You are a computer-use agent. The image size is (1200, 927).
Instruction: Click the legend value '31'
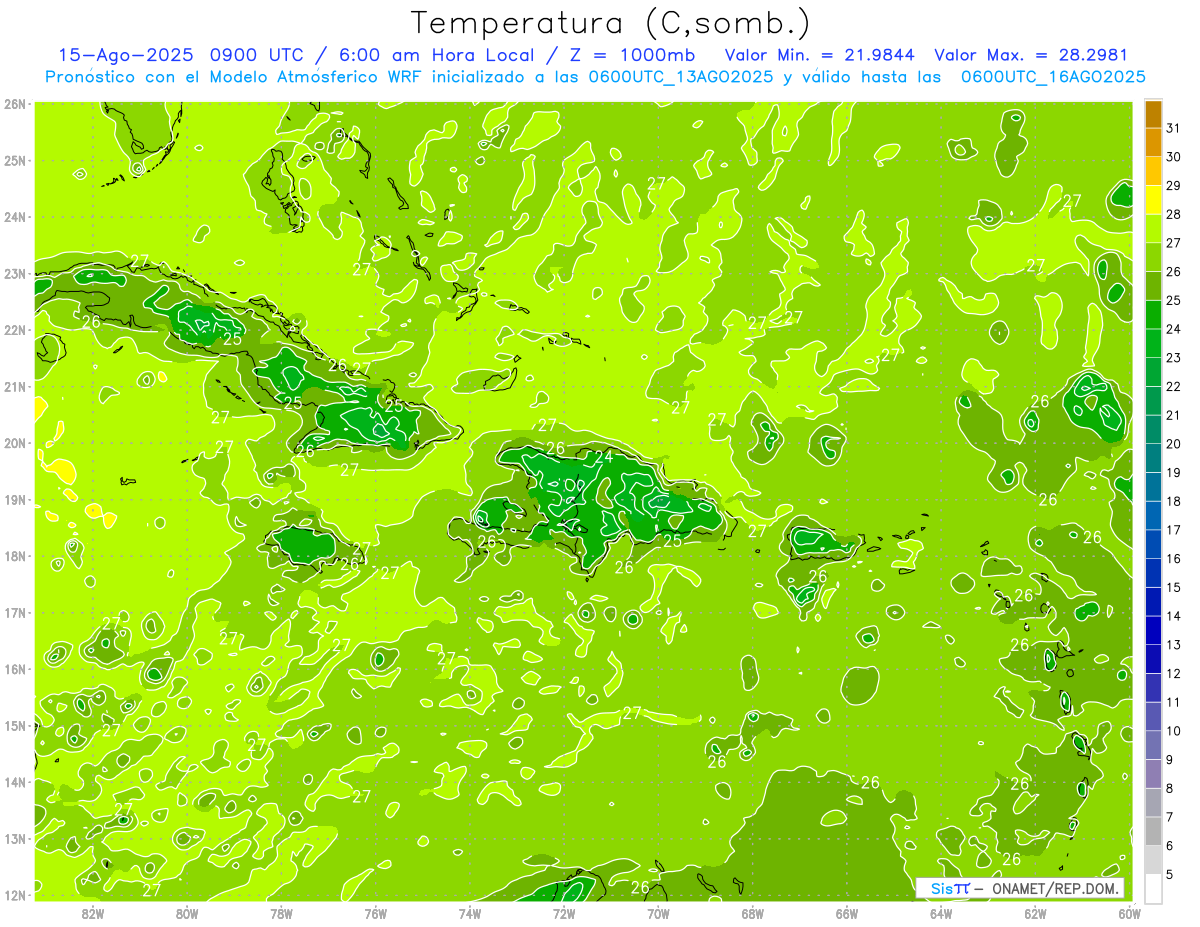[1173, 128]
